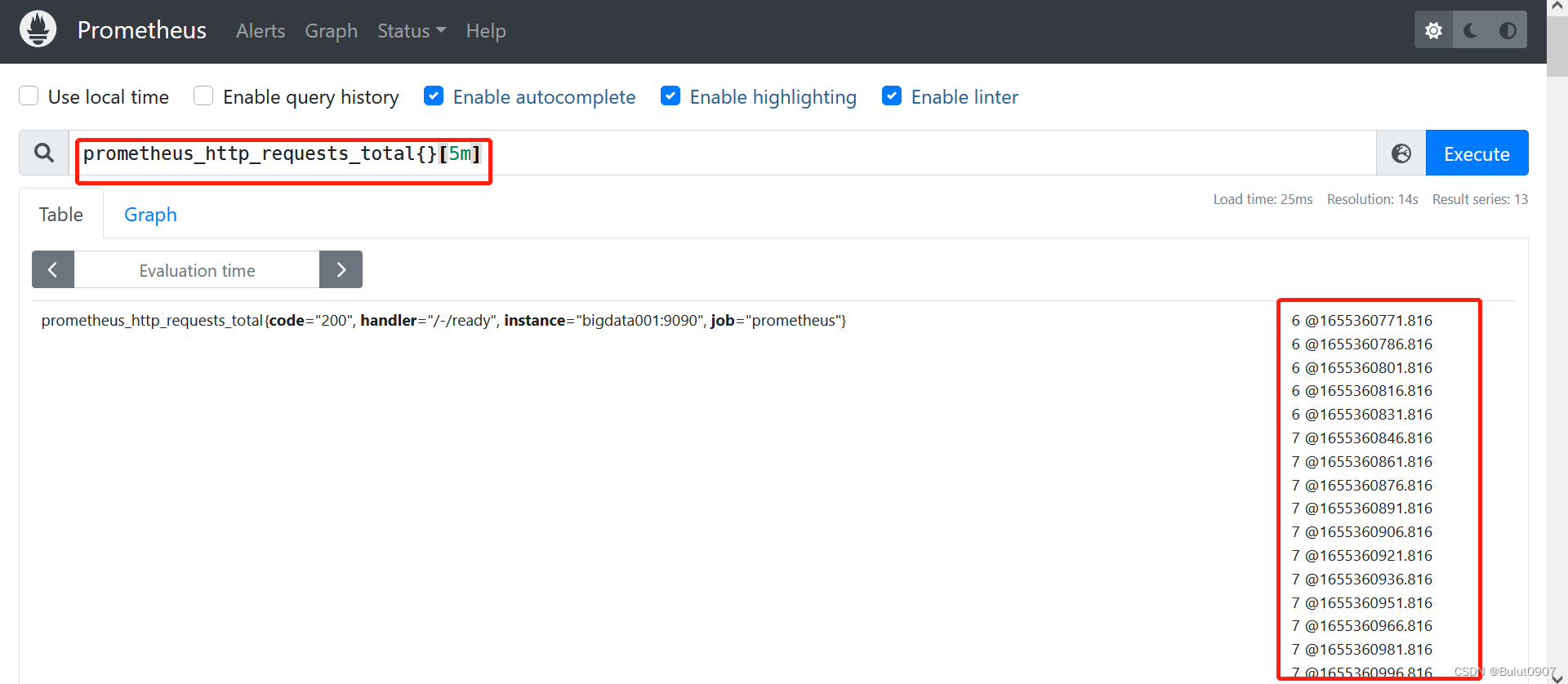Click sample value 6 @1655360771.816
1568x684 pixels.
(1361, 321)
